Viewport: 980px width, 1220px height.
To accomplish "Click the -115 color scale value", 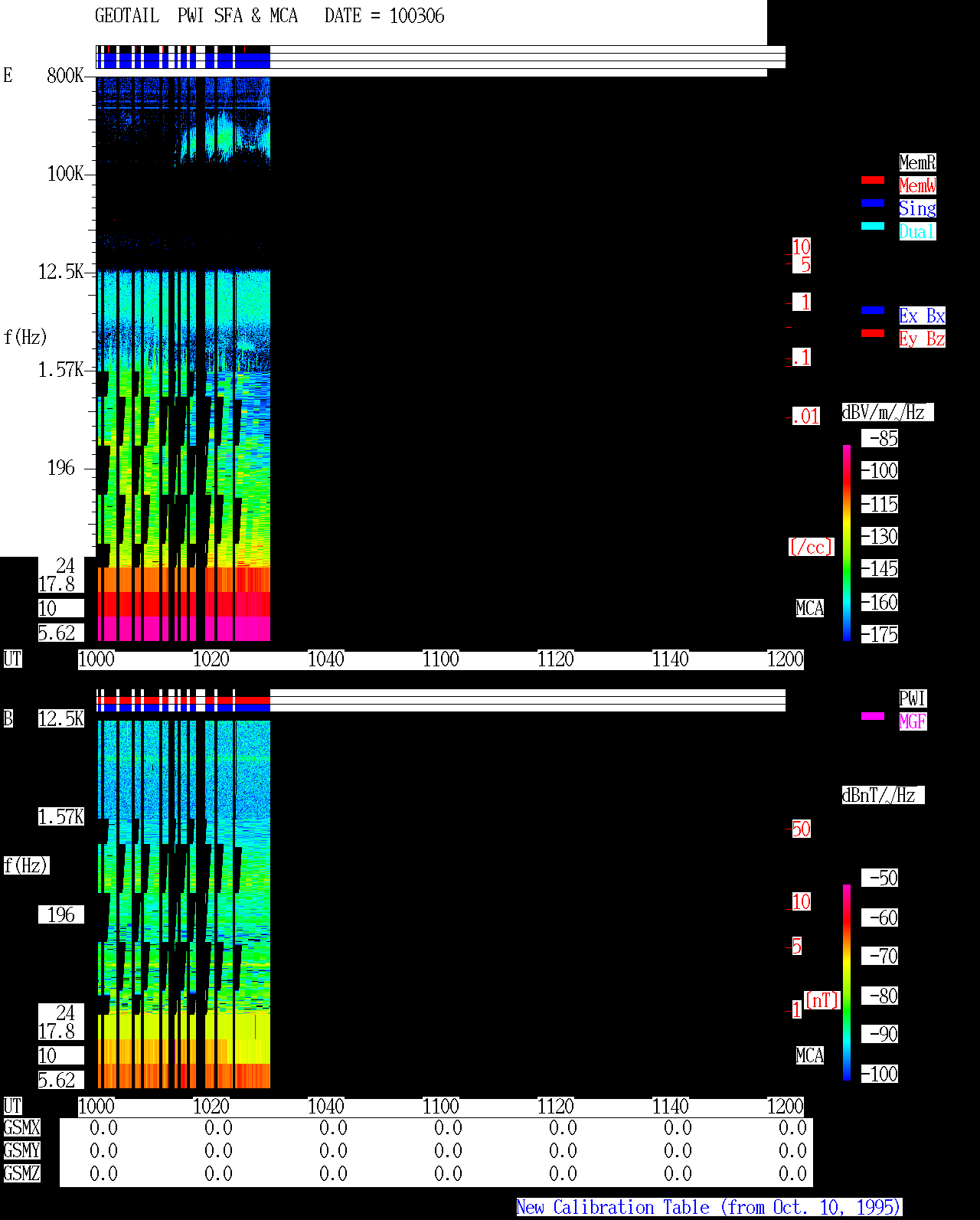I will (x=880, y=504).
